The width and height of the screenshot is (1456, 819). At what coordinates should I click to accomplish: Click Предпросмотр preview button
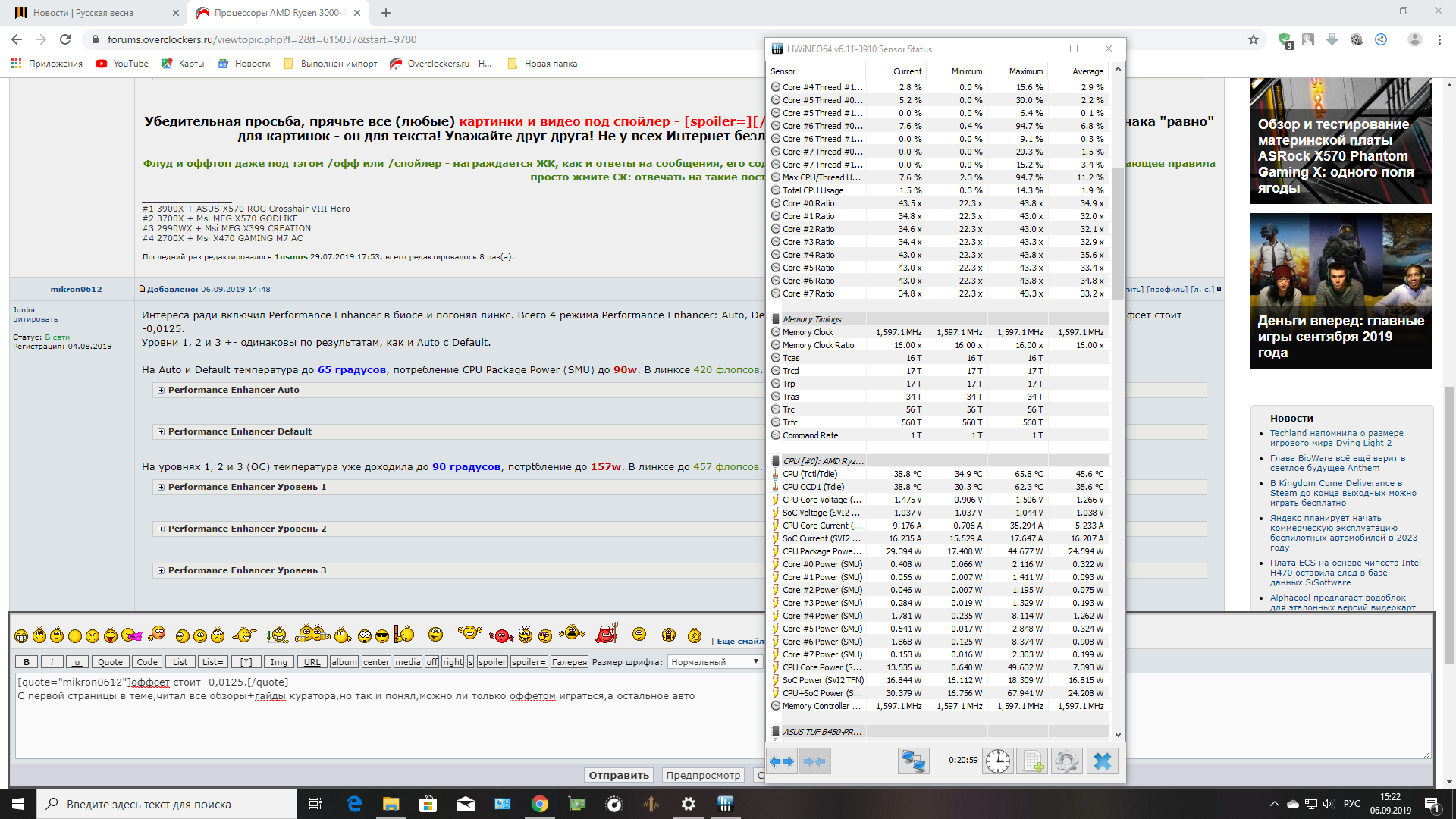pyautogui.click(x=702, y=775)
